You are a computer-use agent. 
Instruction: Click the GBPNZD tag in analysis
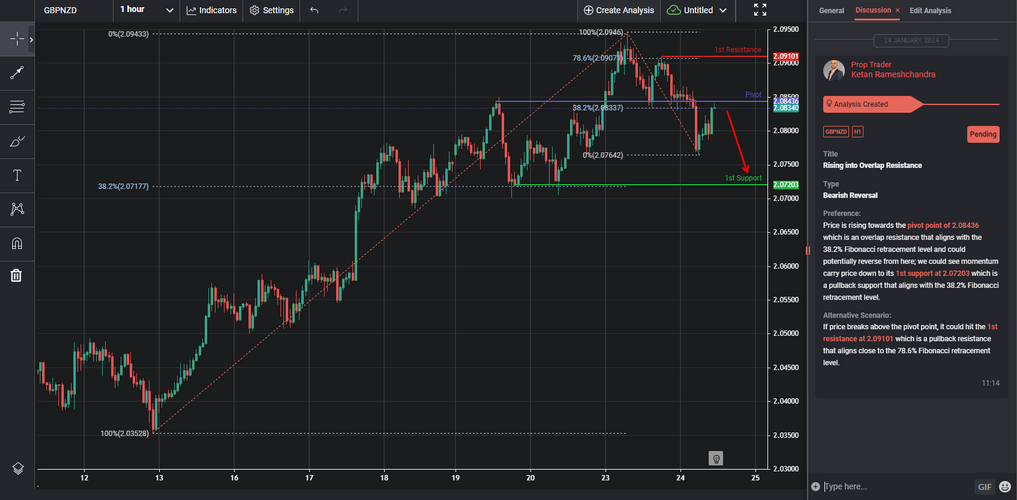pos(835,132)
